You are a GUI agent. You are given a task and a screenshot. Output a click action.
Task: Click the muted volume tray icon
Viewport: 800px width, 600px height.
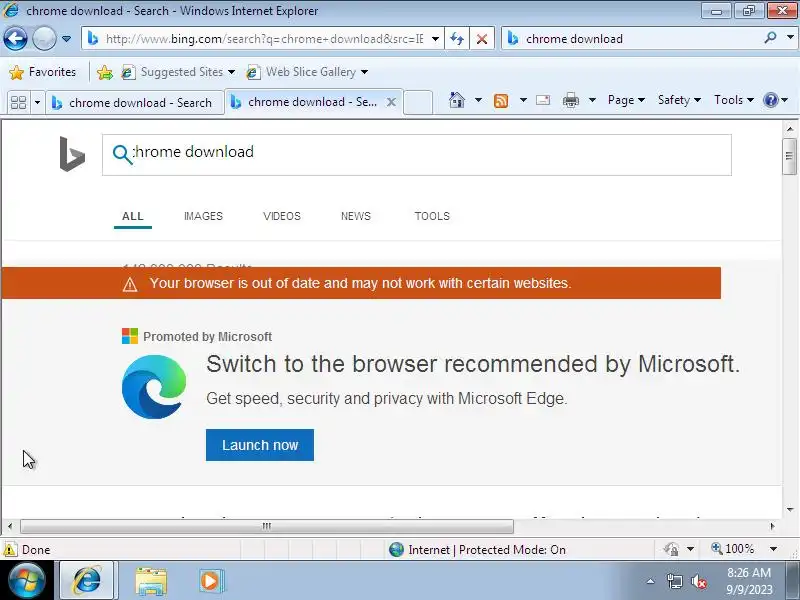[x=698, y=581]
